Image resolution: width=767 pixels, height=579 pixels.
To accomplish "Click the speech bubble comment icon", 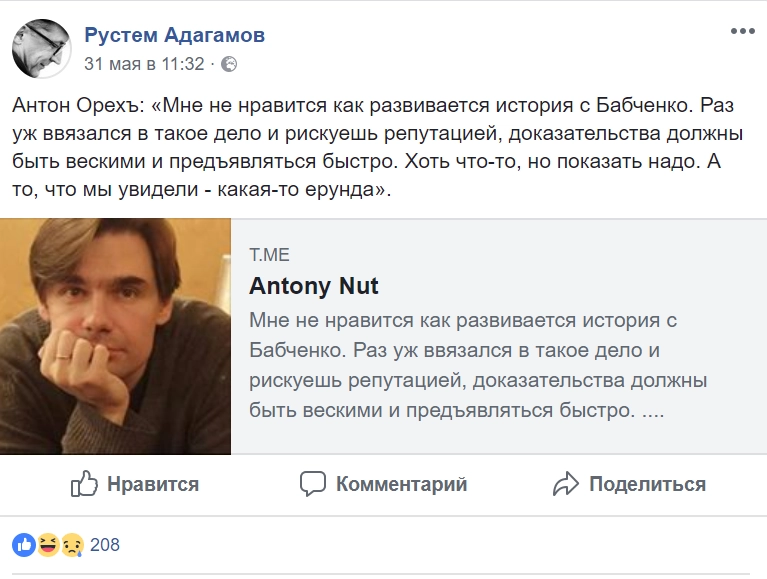I will click(x=313, y=485).
